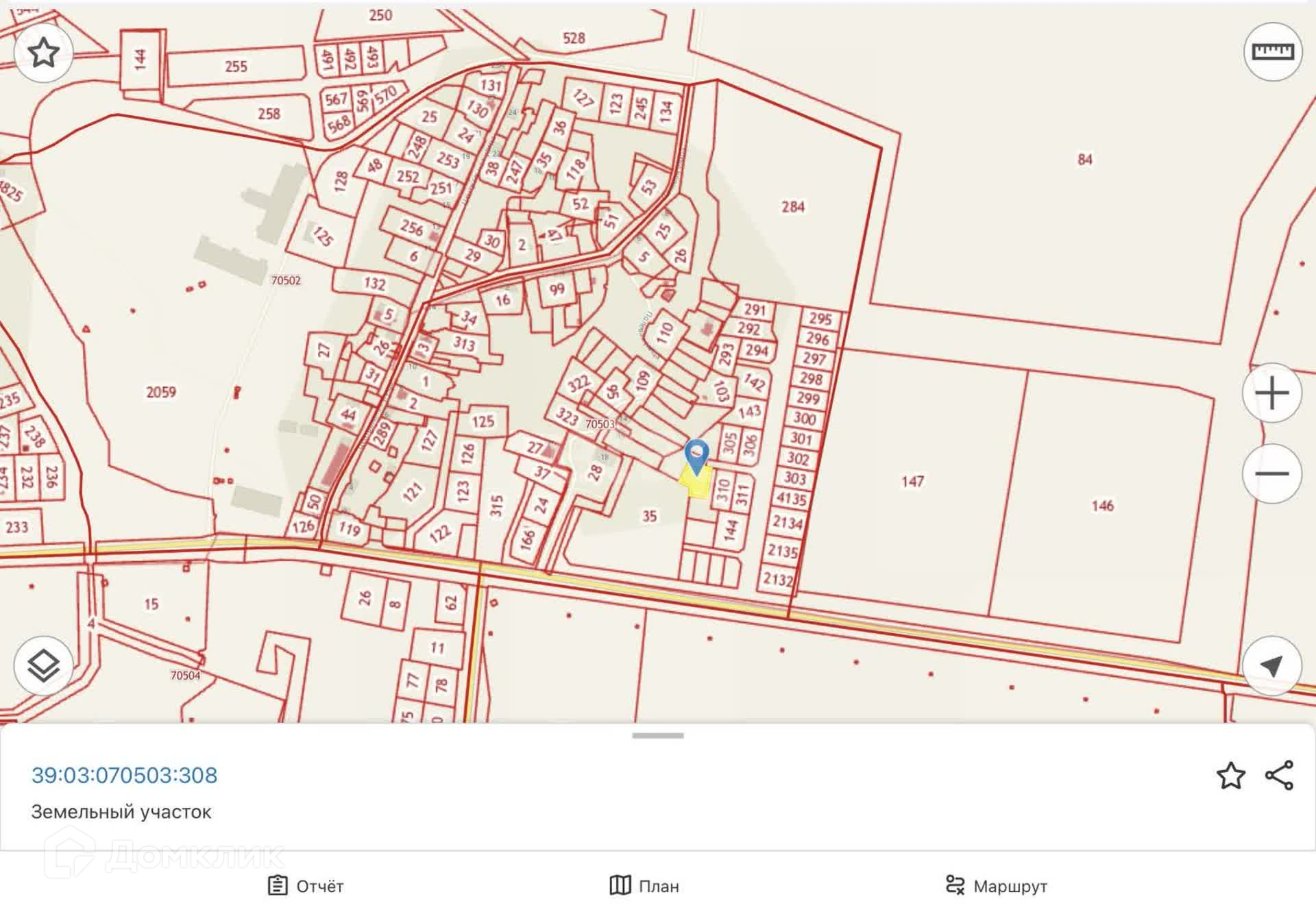The height and width of the screenshot is (914, 1316).
Task: Open the Маршрут route option
Action: [x=996, y=886]
